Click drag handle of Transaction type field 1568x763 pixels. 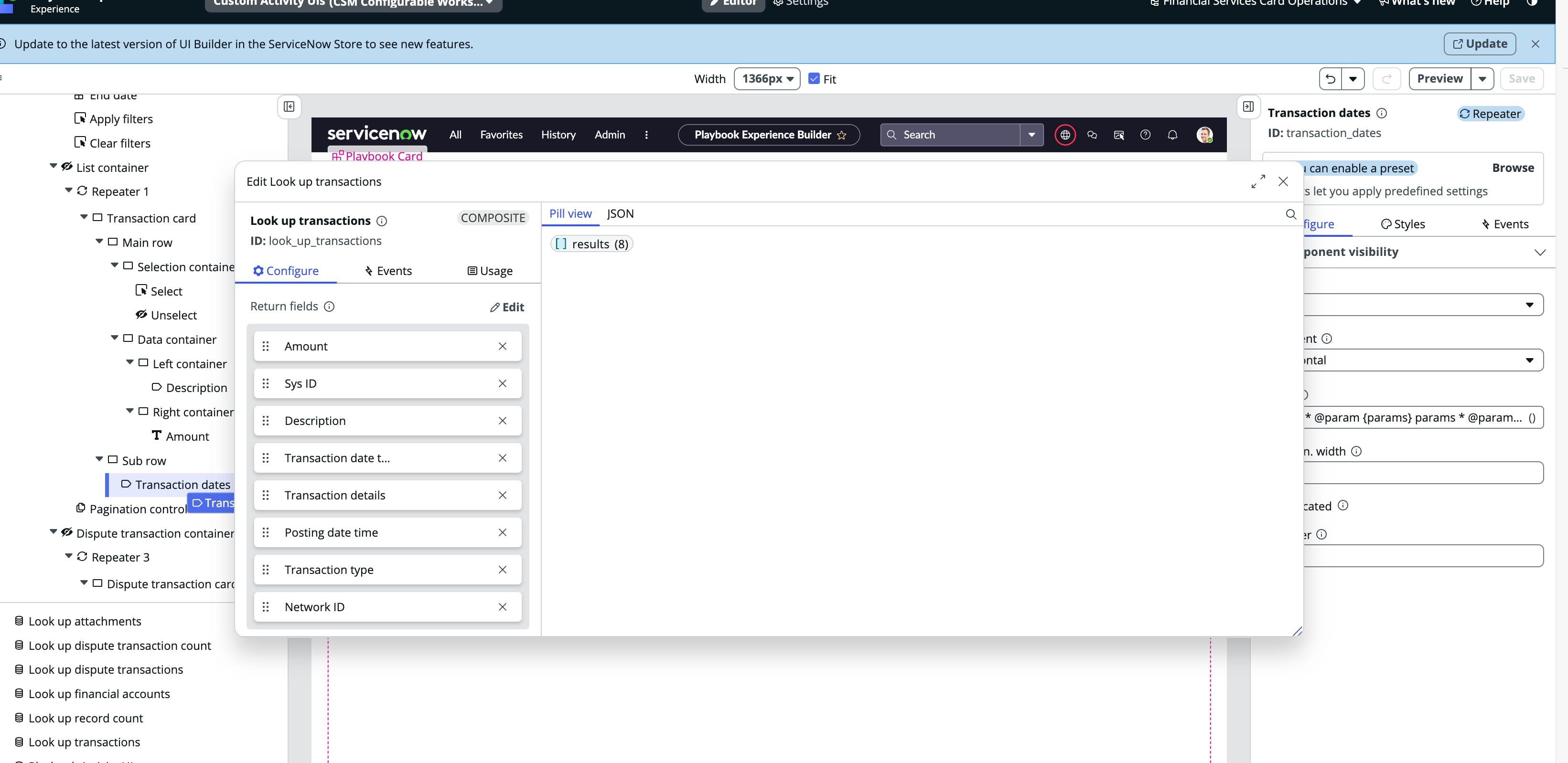[265, 570]
